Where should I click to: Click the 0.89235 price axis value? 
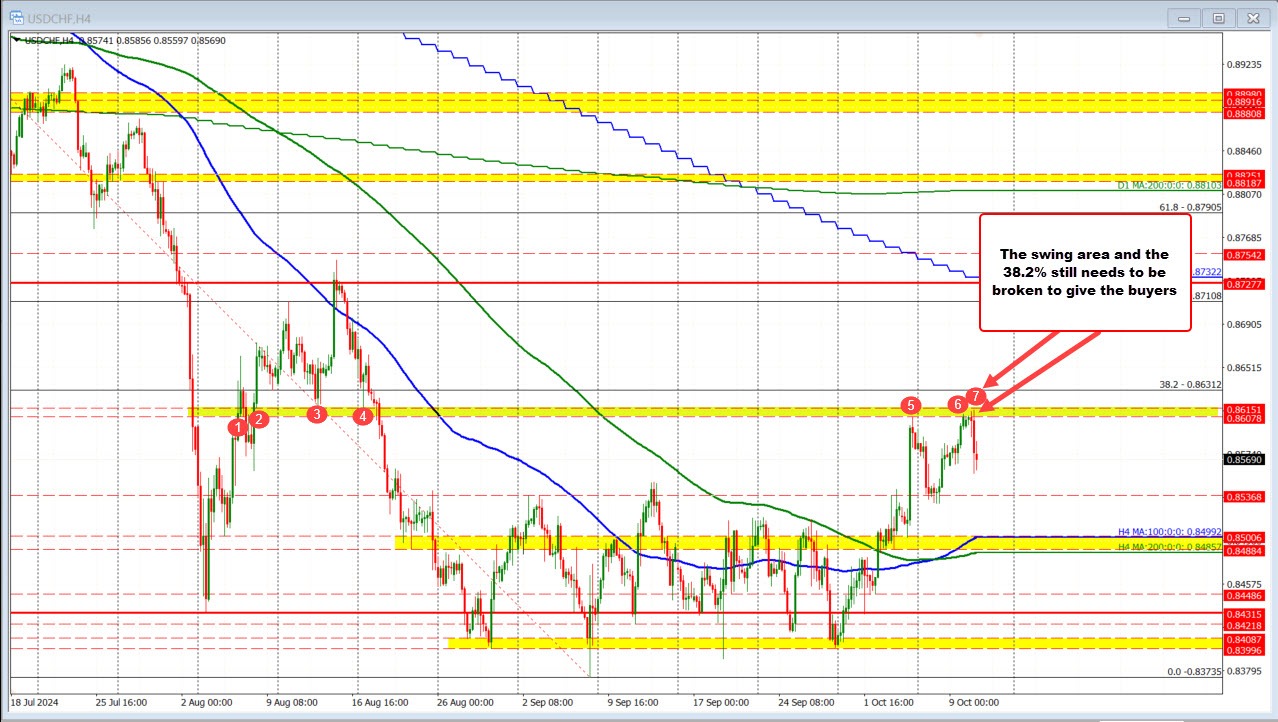1246,64
